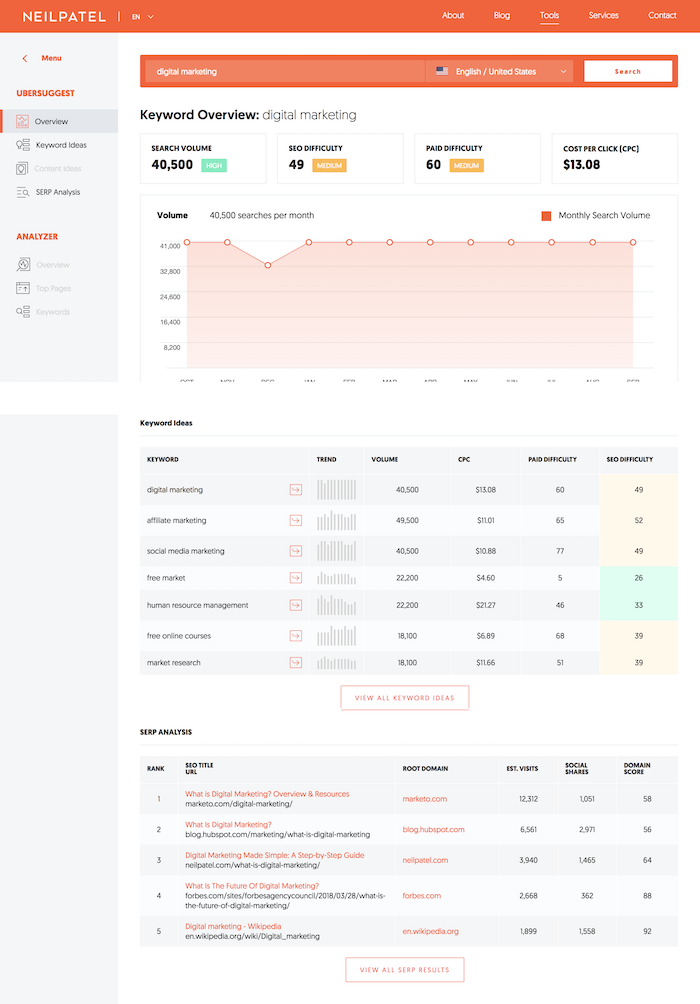
Task: Click trend bars for affiliate marketing
Action: pyautogui.click(x=336, y=520)
